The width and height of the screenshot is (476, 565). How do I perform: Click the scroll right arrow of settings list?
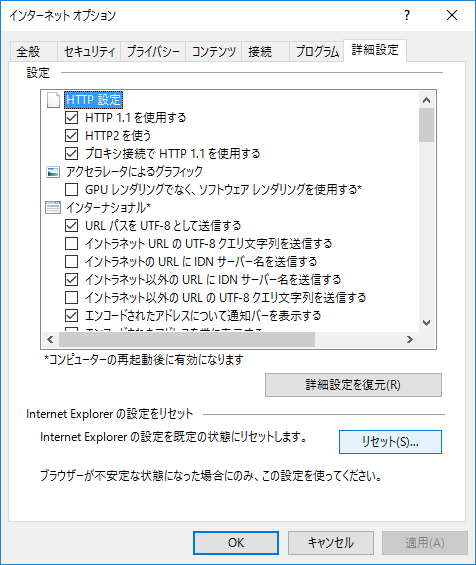pyautogui.click(x=410, y=339)
